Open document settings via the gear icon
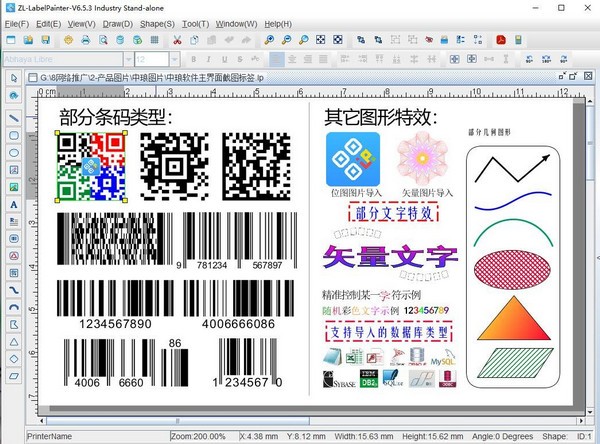The height and width of the screenshot is (444, 600). (68, 40)
